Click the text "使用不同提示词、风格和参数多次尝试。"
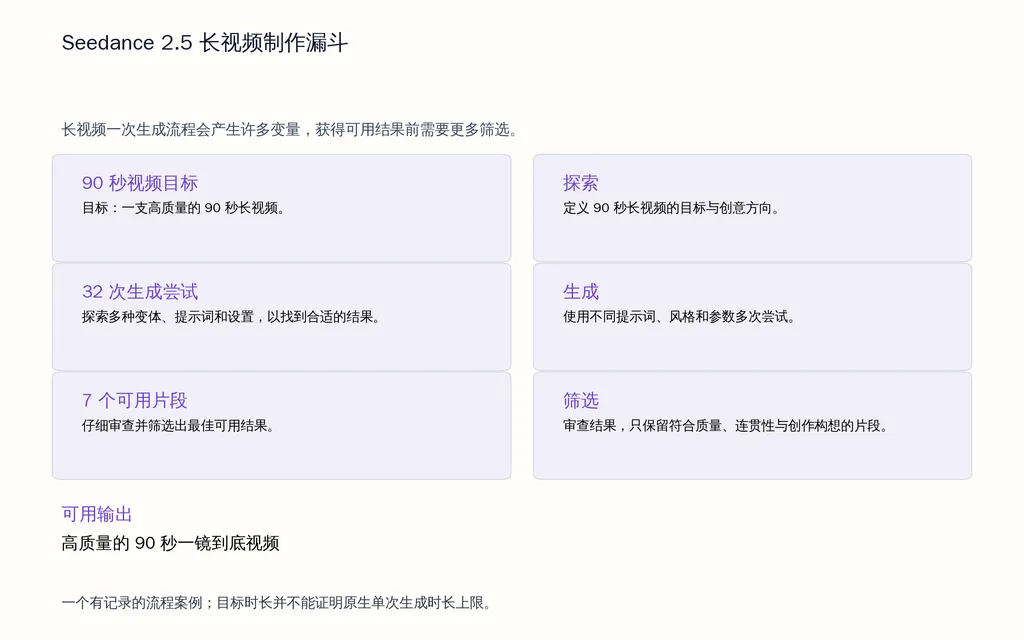Image resolution: width=1024 pixels, height=640 pixels. 679,317
